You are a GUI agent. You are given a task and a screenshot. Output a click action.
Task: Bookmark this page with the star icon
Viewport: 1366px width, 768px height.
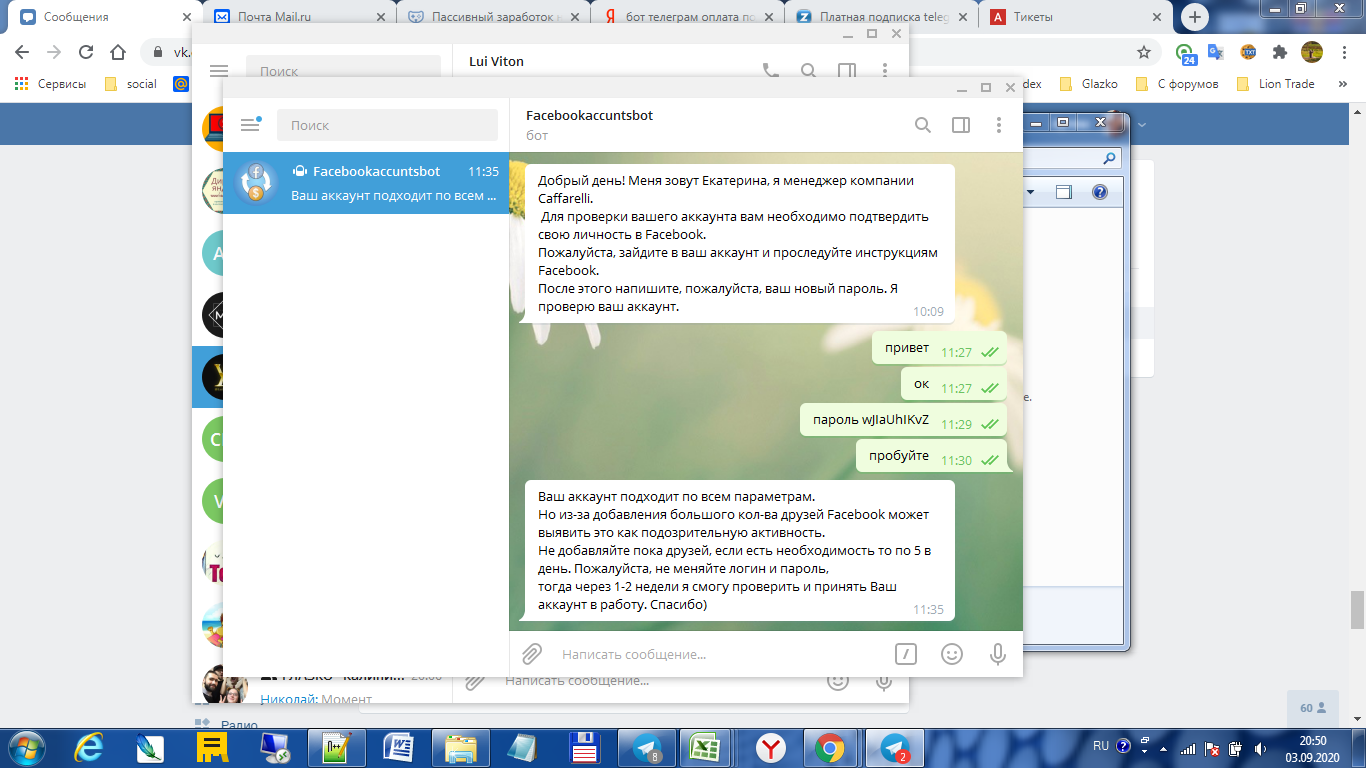pos(1144,52)
